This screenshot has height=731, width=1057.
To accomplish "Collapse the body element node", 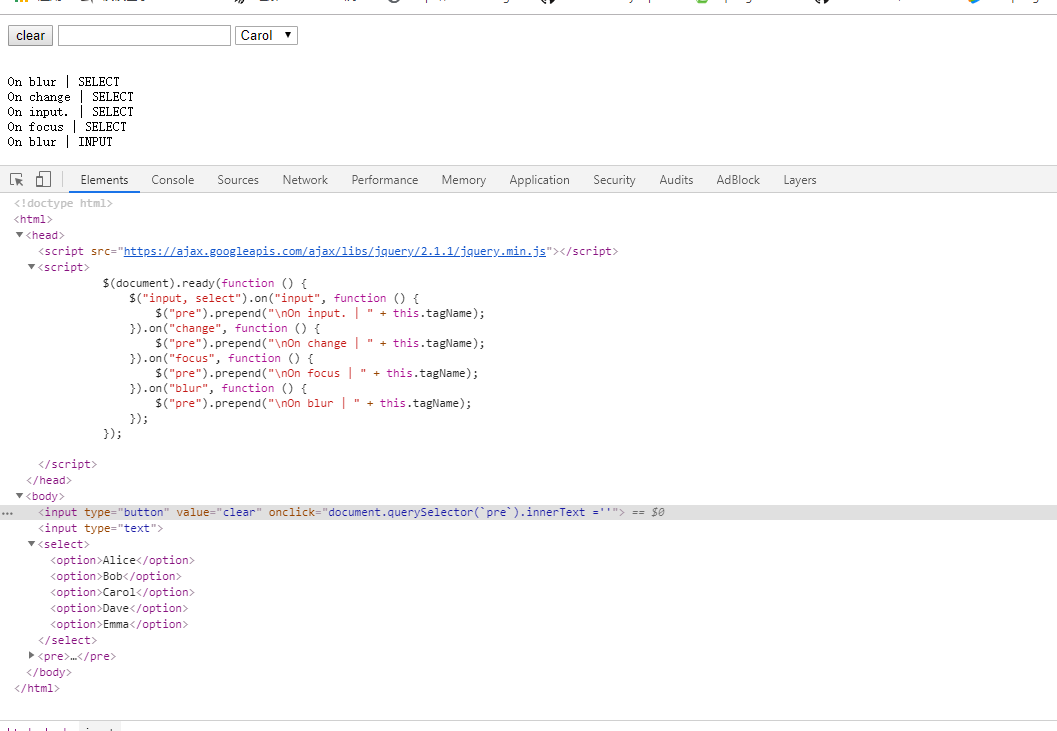I will [x=20, y=496].
